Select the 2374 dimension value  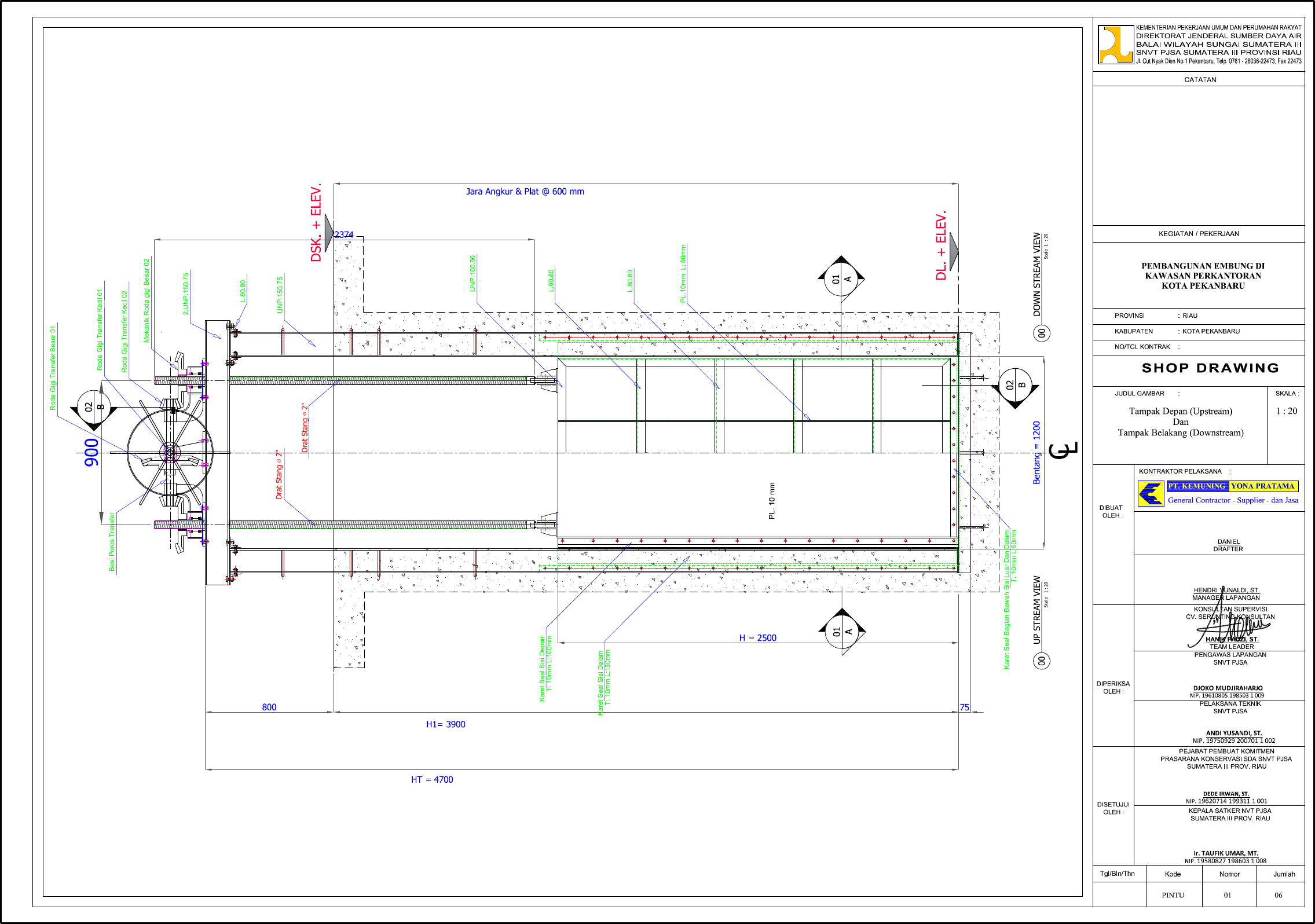pyautogui.click(x=344, y=234)
